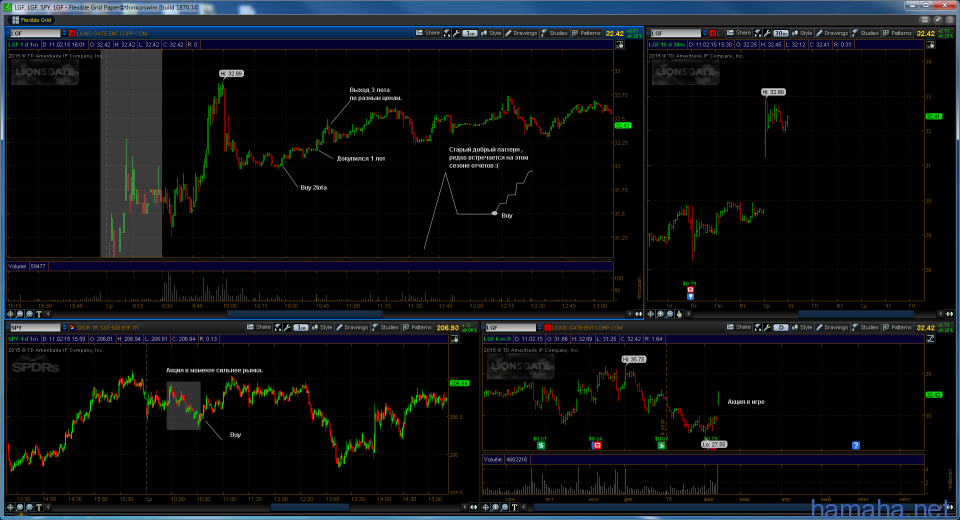The width and height of the screenshot is (960, 520).
Task: Open 1m timeframe selector in SPY chart
Action: click(301, 328)
